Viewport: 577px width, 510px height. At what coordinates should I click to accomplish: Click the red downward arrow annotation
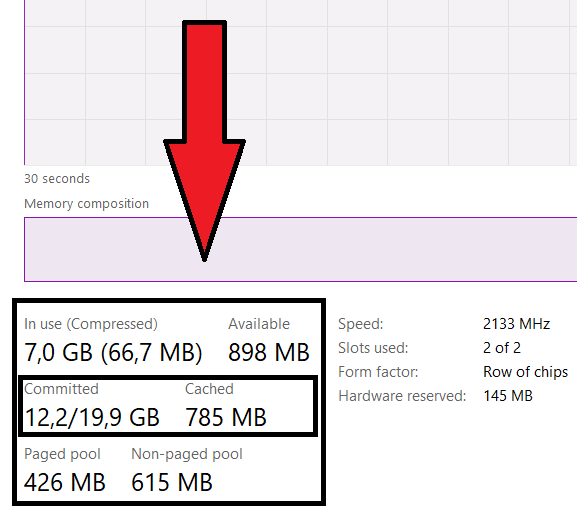click(204, 140)
